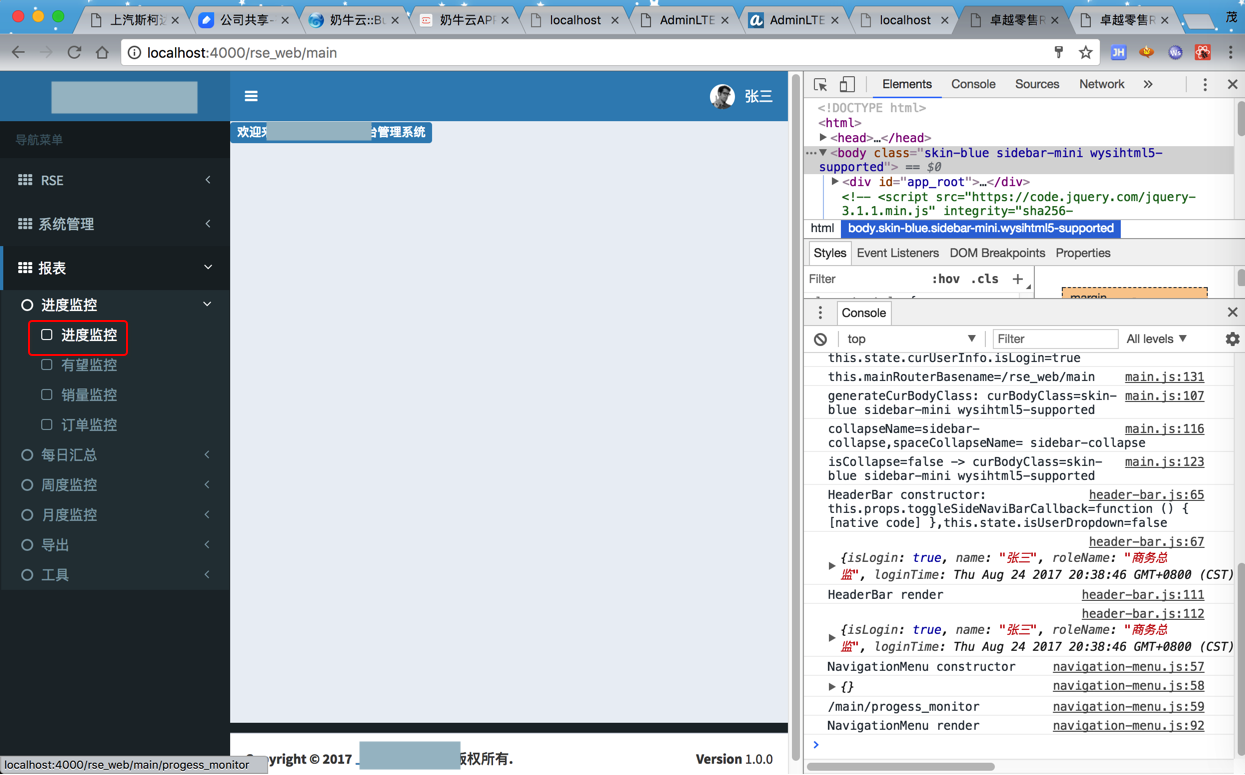1245x775 pixels.
Task: Toggle the device toolbar icon in DevTools
Action: [847, 85]
